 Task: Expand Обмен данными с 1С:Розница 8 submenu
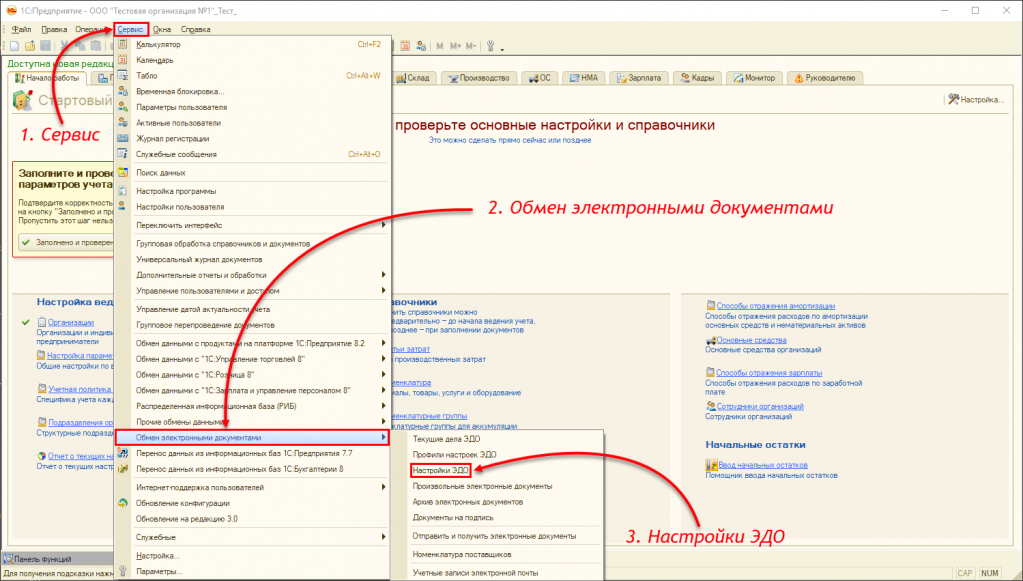coord(253,374)
